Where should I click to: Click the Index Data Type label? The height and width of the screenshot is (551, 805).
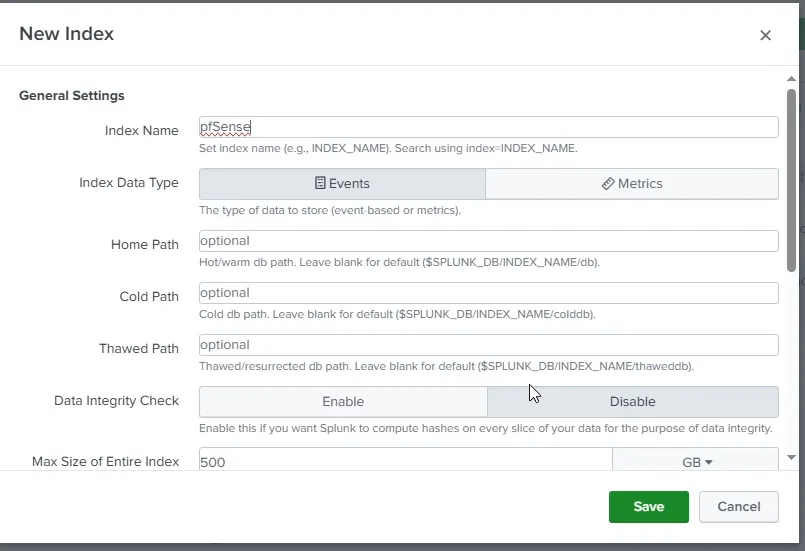(x=129, y=183)
